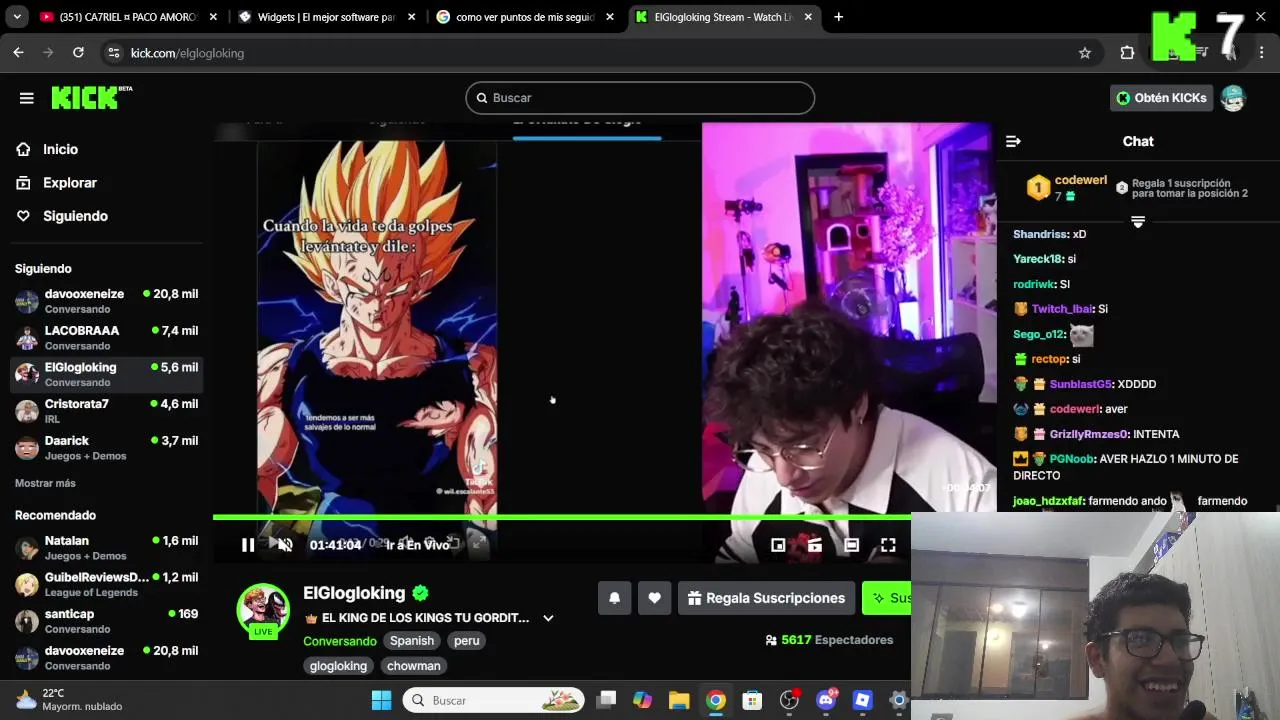Collapse the chat panel

tap(1013, 141)
